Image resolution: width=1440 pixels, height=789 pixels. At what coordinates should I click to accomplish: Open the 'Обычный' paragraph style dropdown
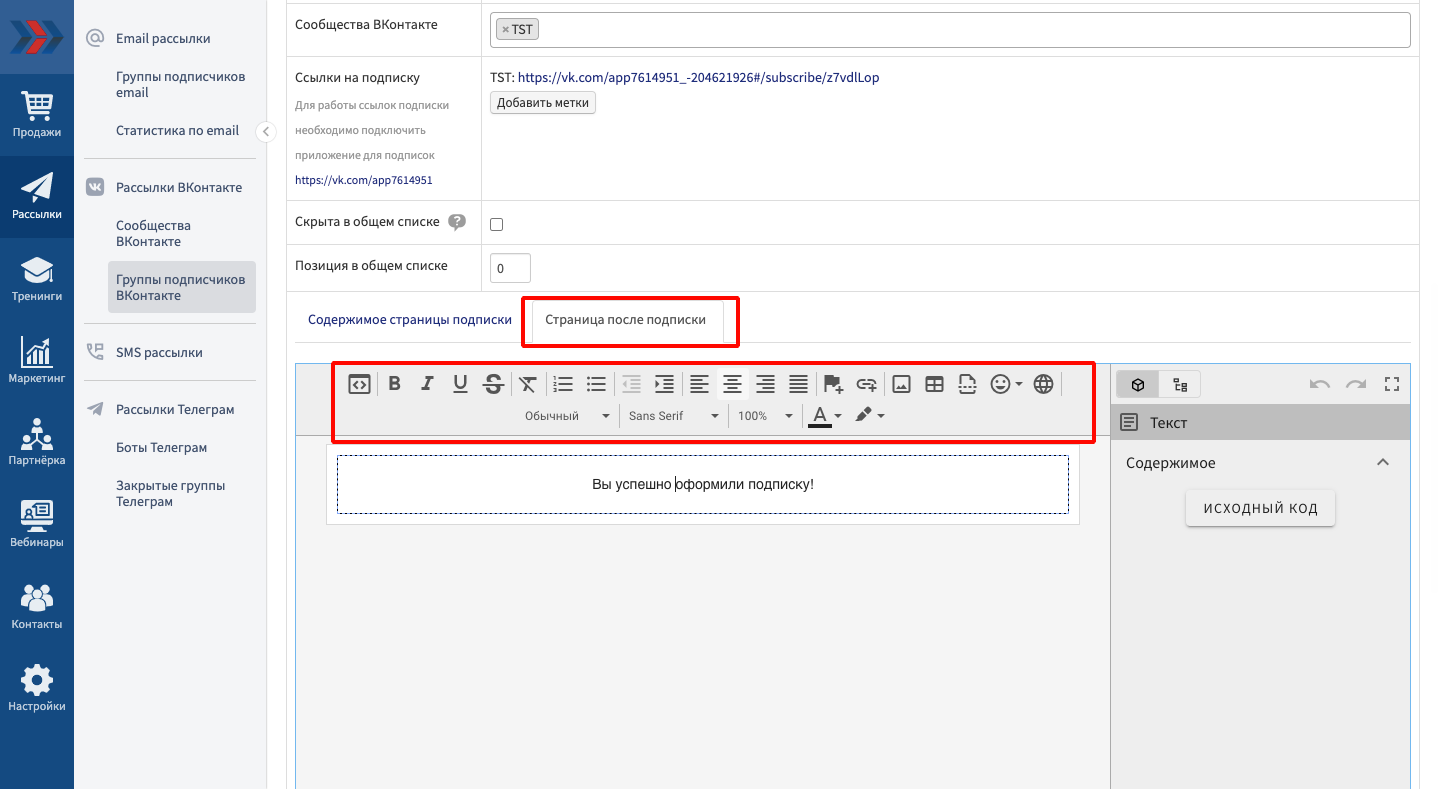tap(567, 416)
